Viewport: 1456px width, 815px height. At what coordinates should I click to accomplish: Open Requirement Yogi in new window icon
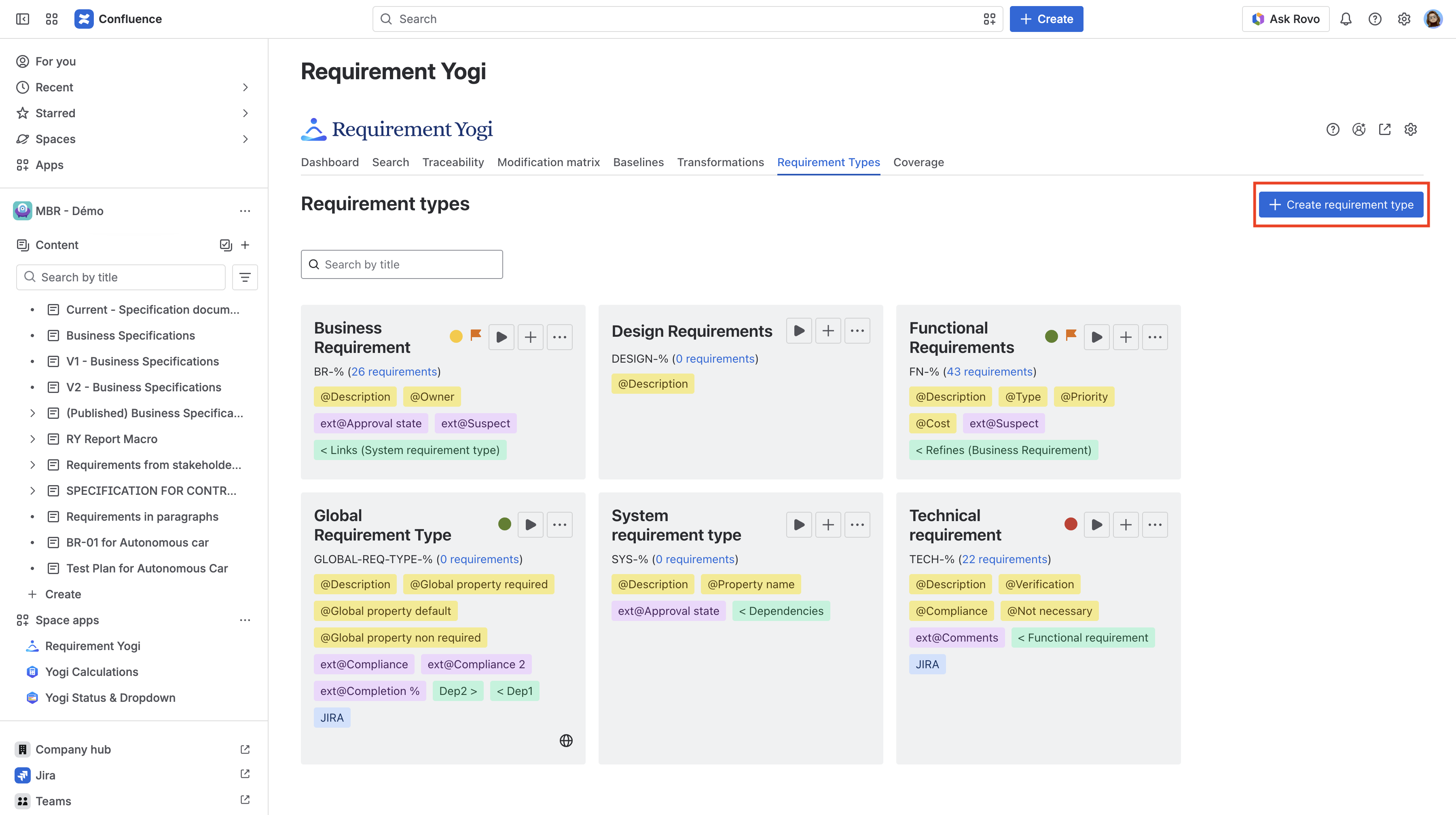coord(1385,129)
